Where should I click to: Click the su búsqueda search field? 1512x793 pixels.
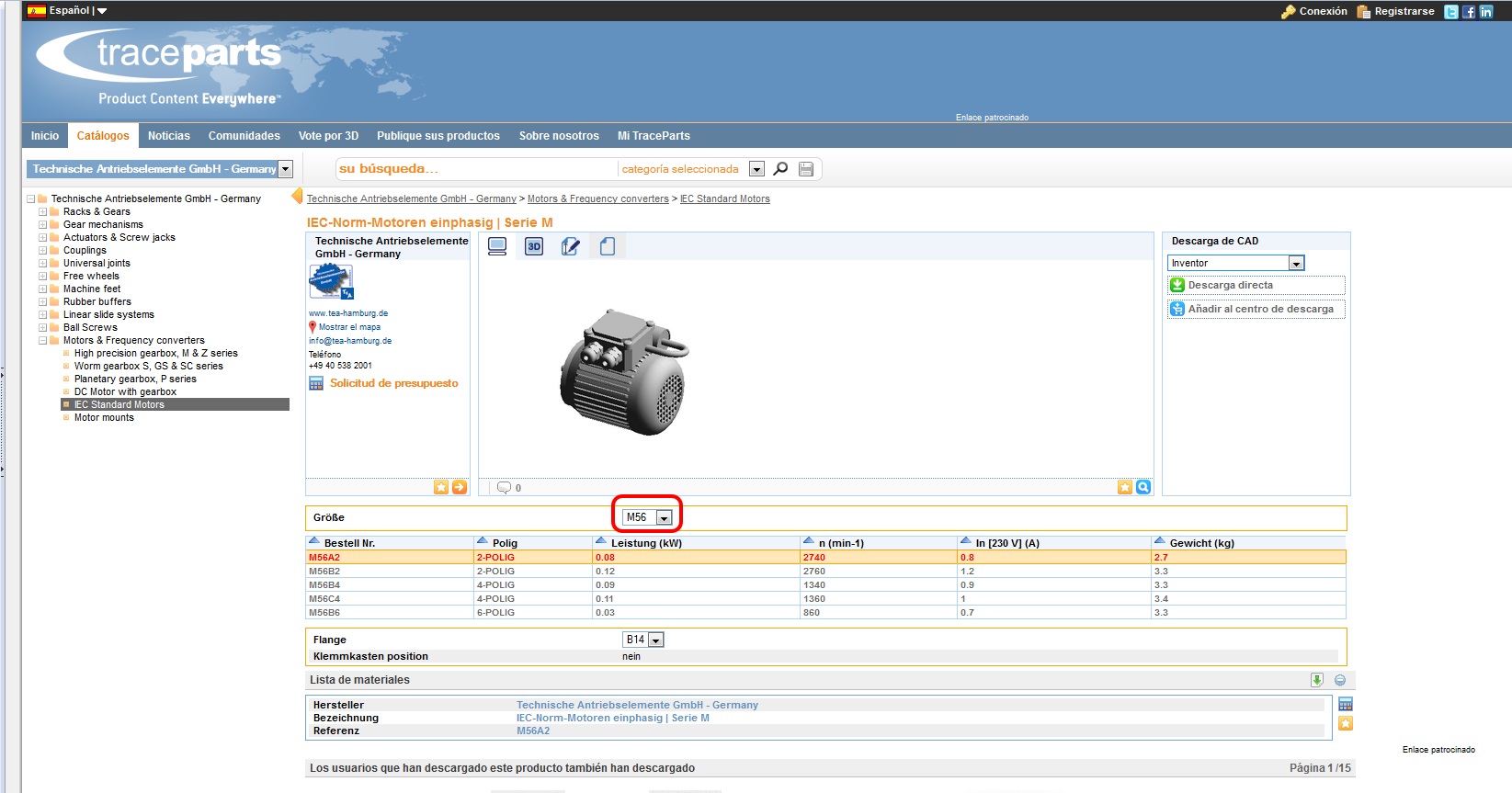[x=476, y=169]
